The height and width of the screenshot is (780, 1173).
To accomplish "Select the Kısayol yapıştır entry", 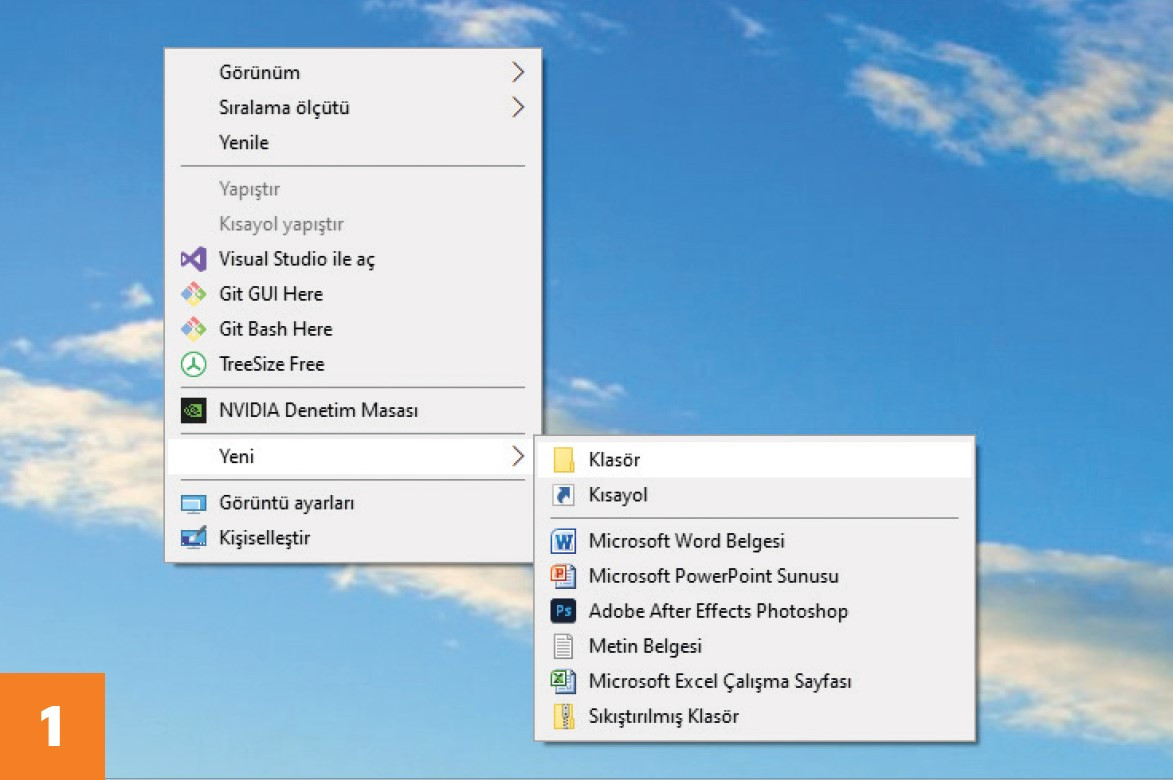I will 353,224.
